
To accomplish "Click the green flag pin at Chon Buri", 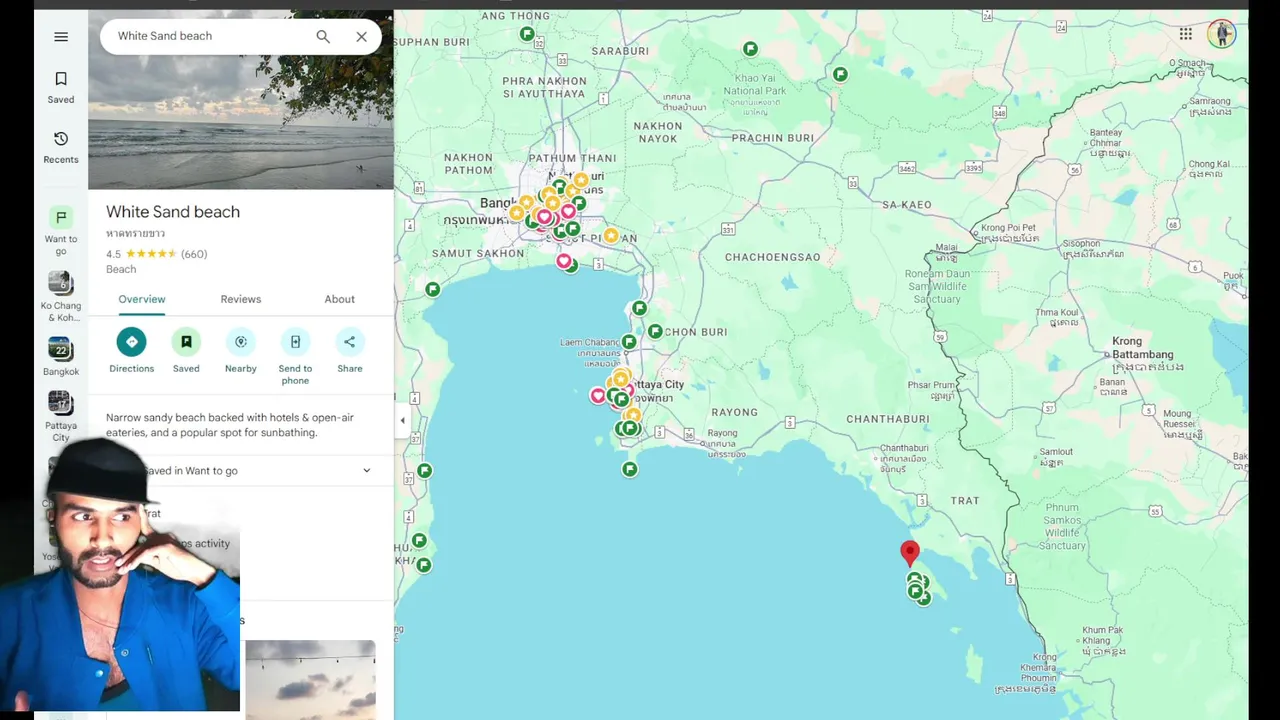I will click(655, 331).
